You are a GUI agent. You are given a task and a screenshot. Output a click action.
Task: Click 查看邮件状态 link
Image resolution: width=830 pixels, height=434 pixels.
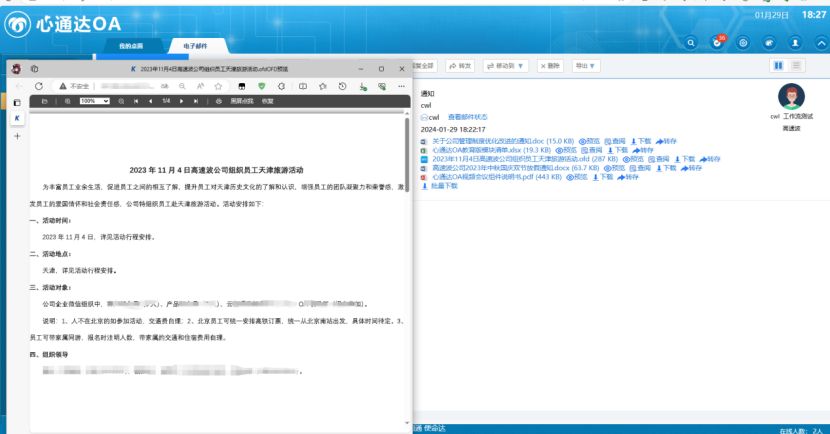[467, 117]
